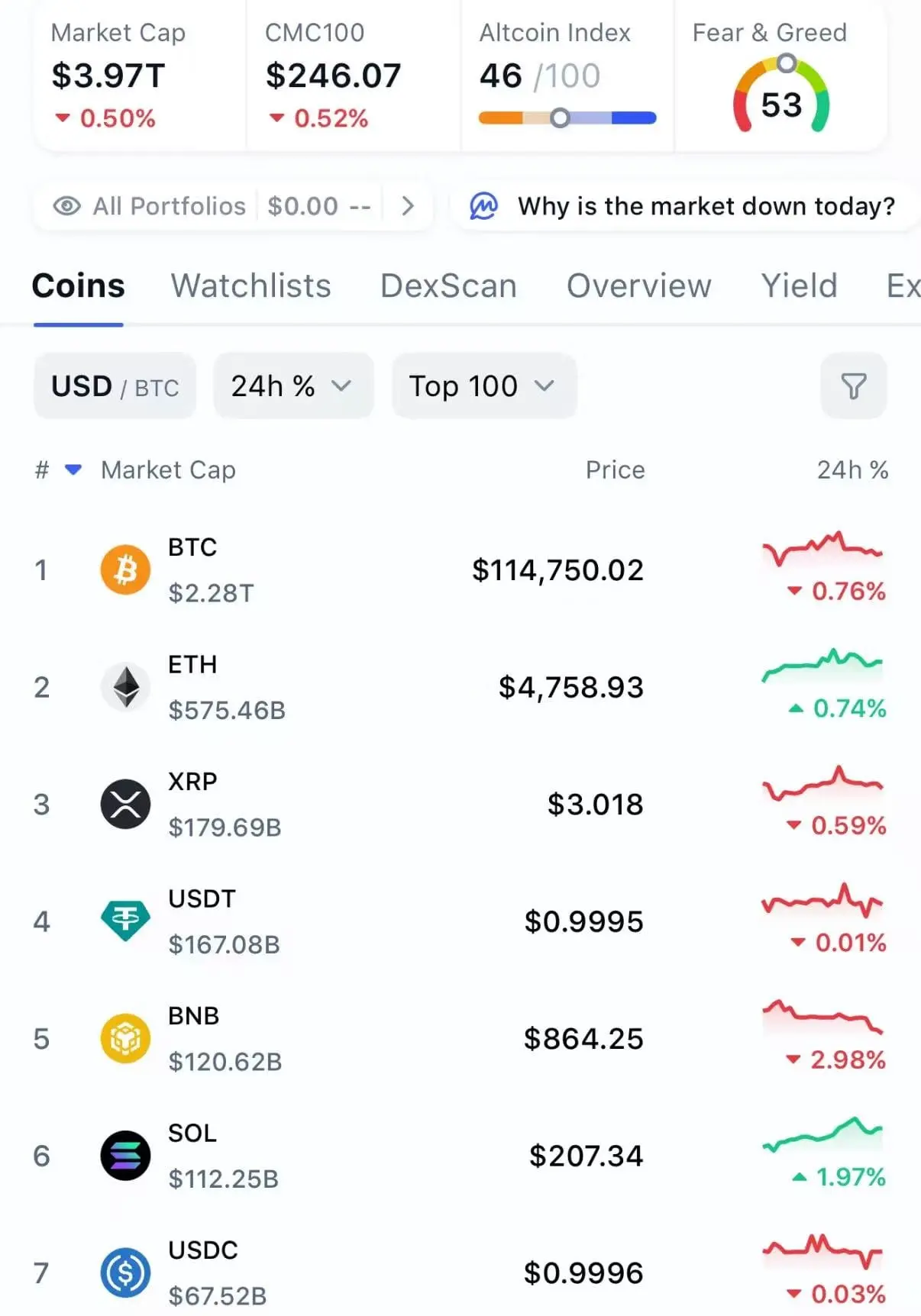Tap the Solana coin logo
This screenshot has width=921, height=1316.
(x=125, y=1156)
